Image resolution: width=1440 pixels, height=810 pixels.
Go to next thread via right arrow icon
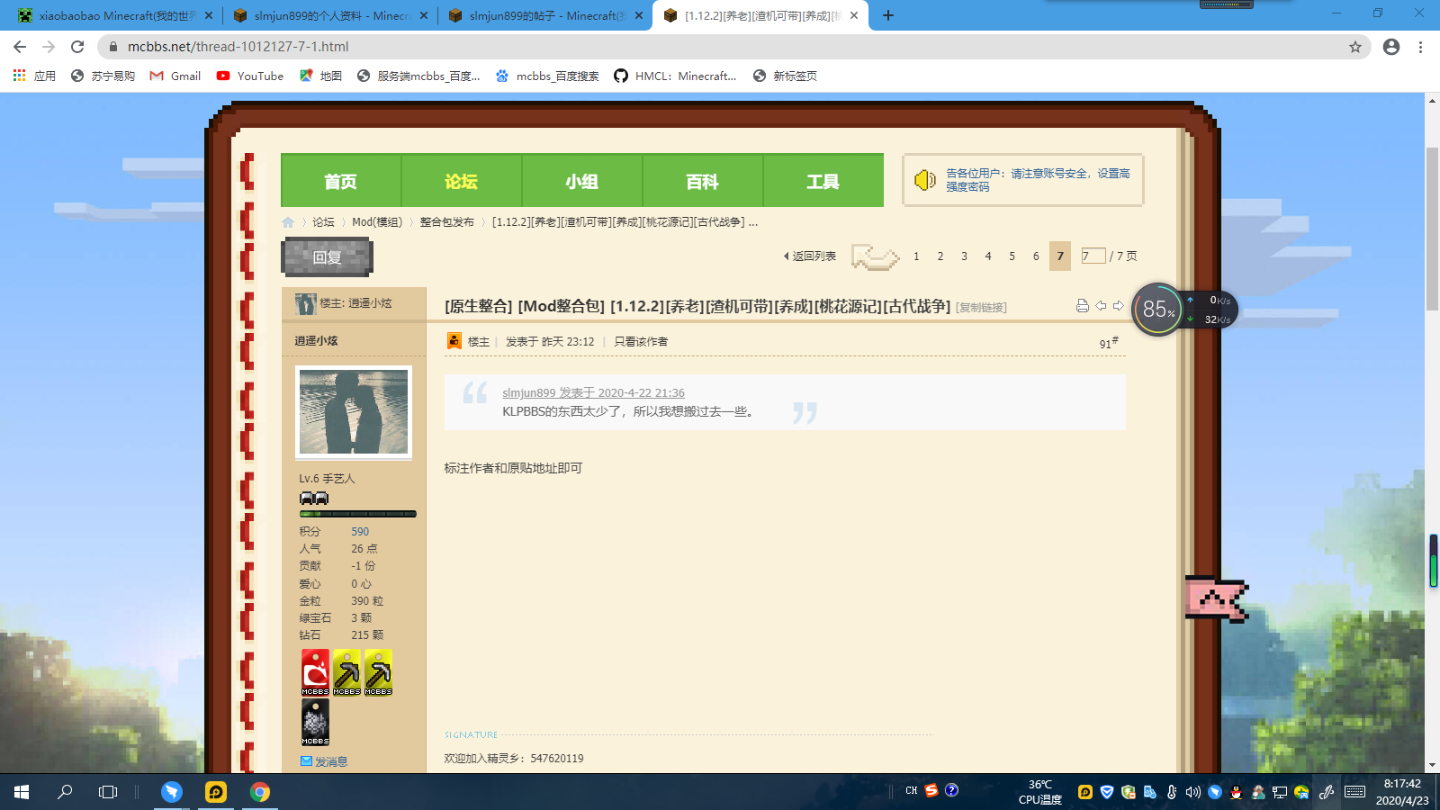tap(1118, 306)
